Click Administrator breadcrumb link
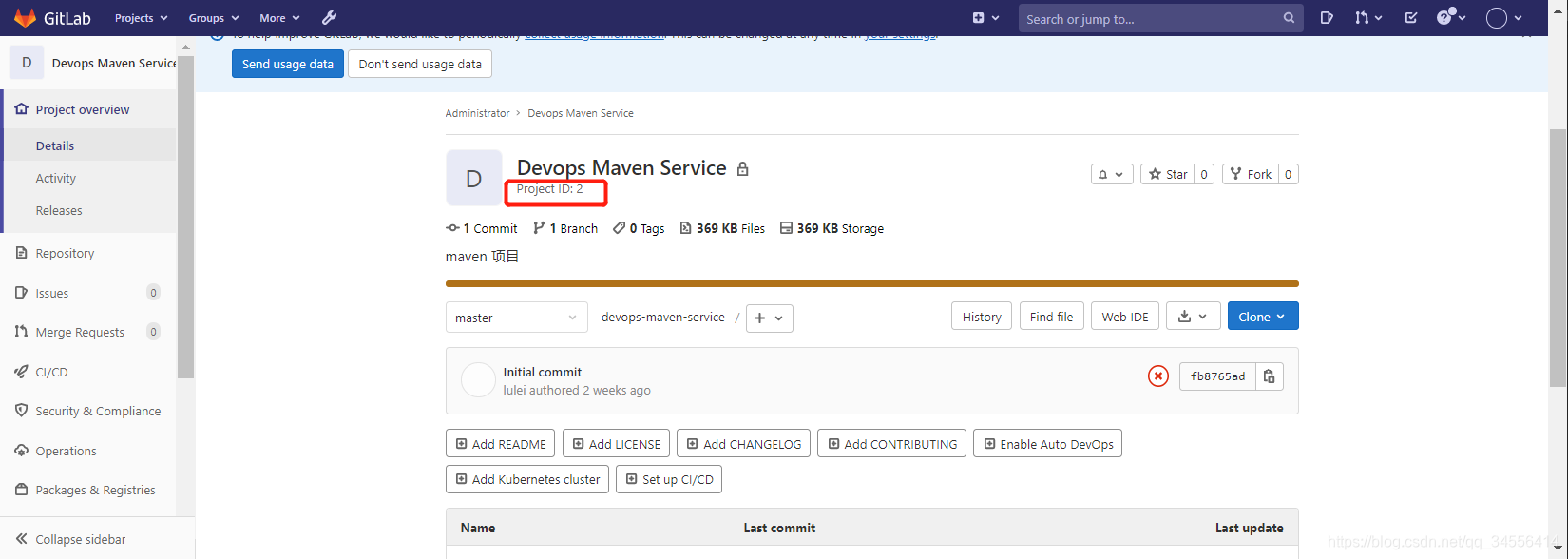Screen dimensions: 1568x559 (x=477, y=113)
